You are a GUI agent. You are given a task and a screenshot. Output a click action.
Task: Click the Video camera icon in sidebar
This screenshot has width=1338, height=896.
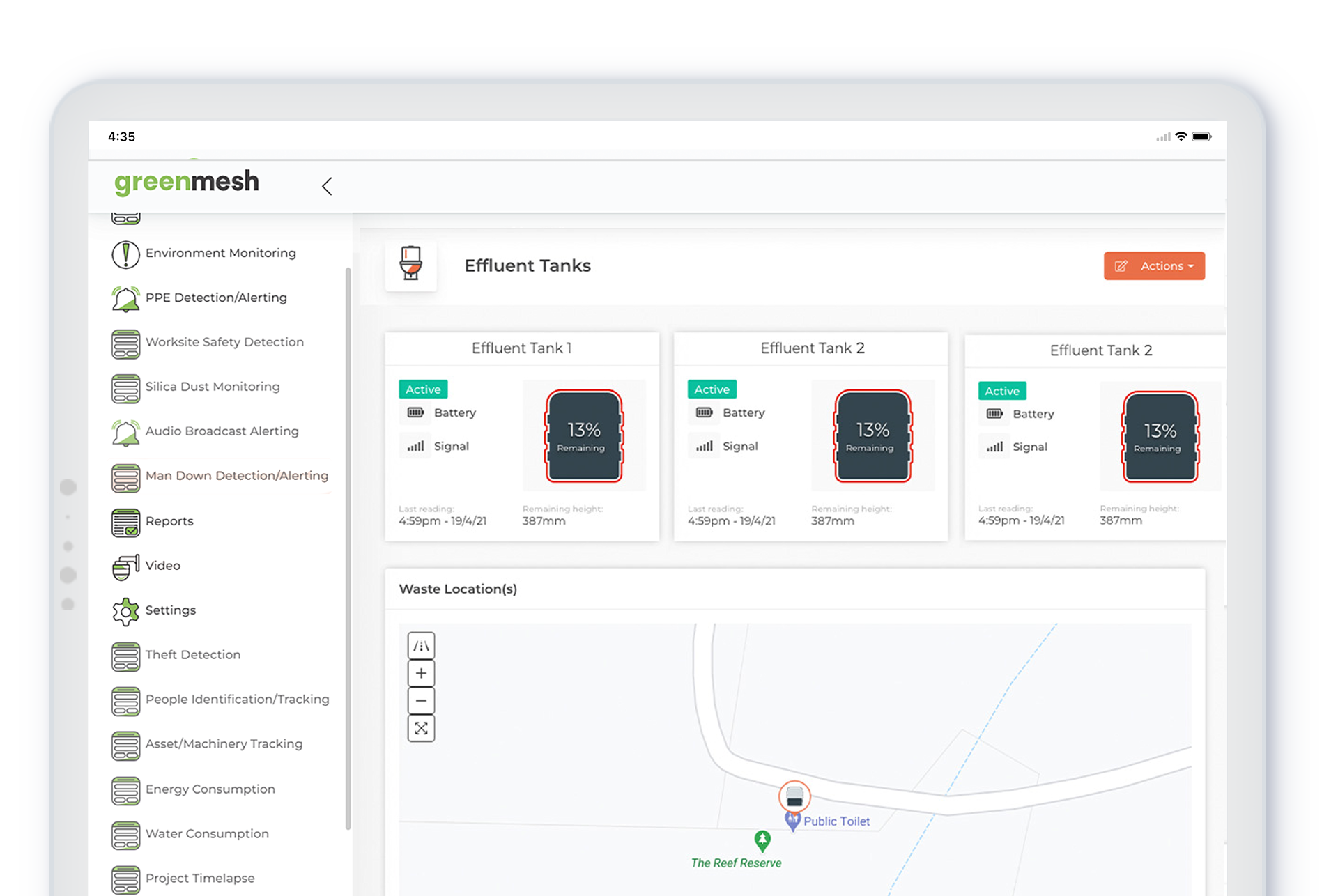click(125, 567)
